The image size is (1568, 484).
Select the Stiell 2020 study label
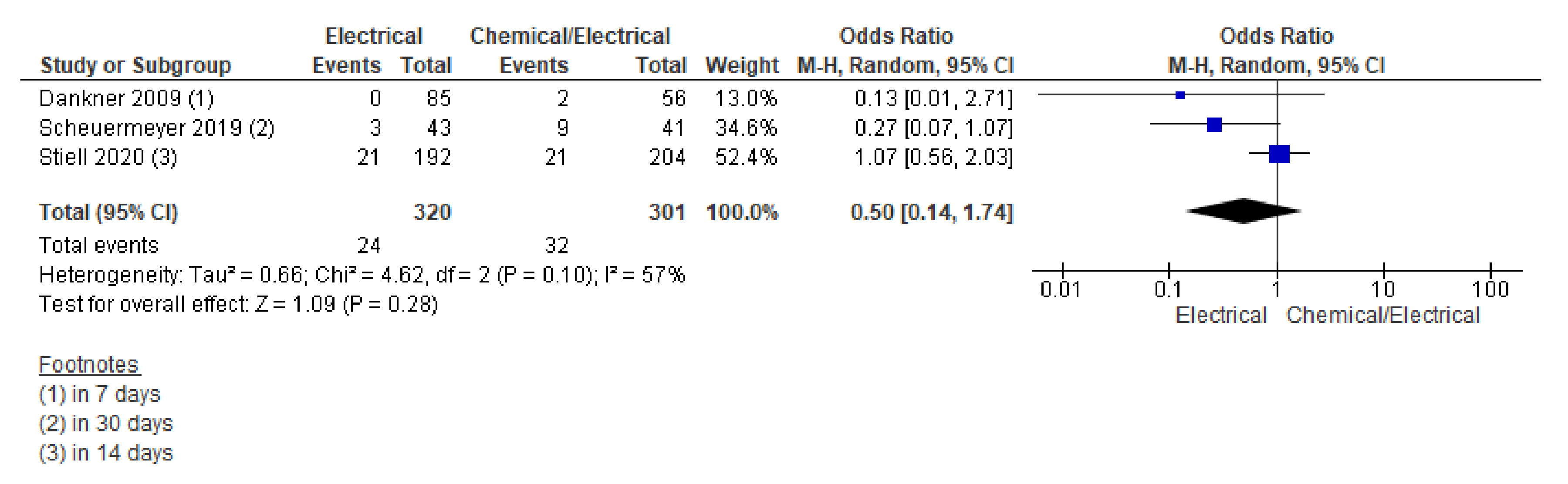tap(108, 158)
